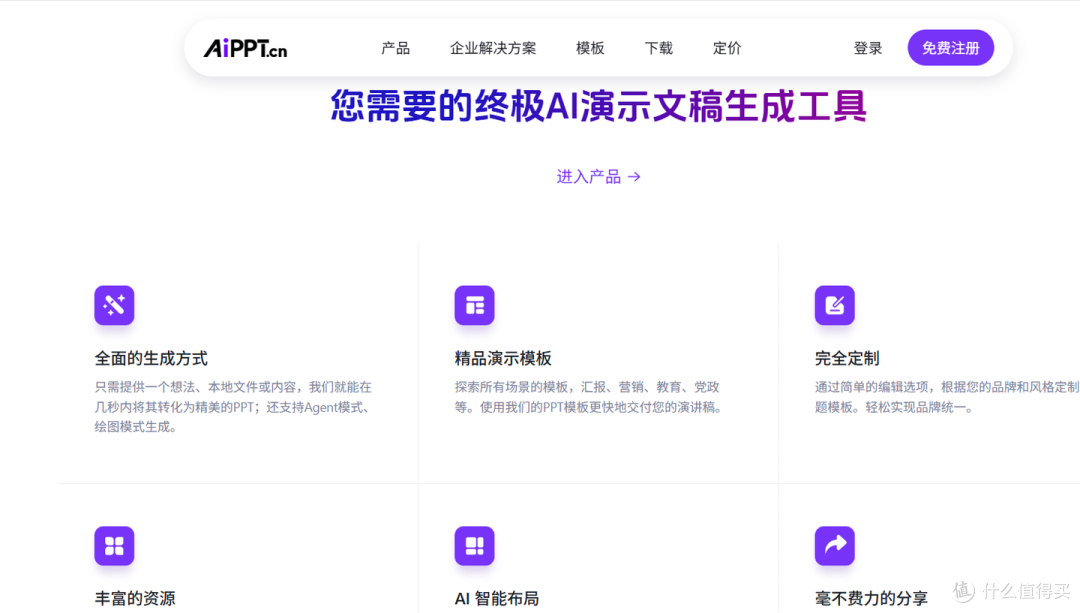Click the 全面的生成方式 heading
This screenshot has height=613, width=1080.
[x=151, y=358]
